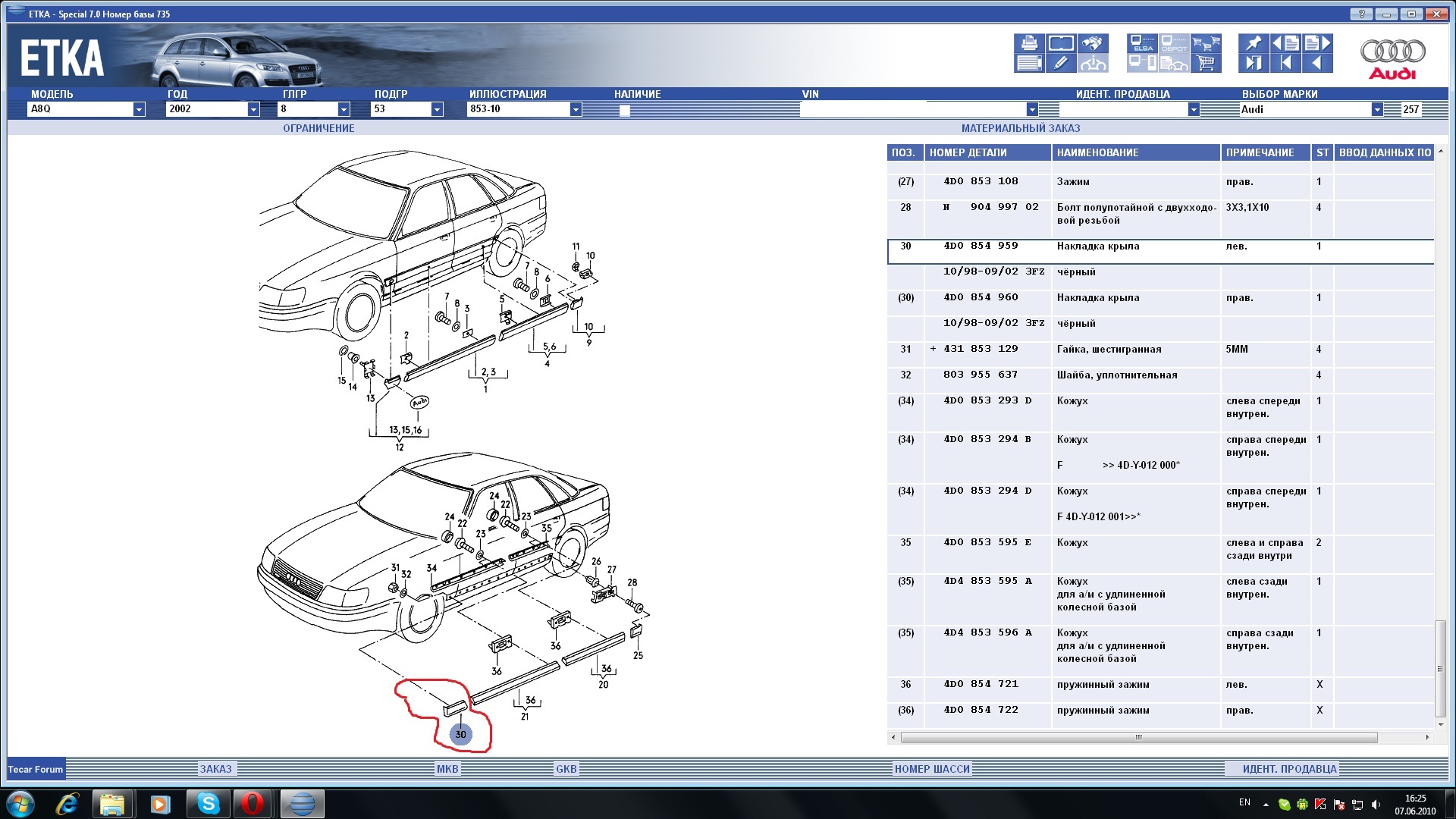
Task: Open the ГОД year dropdown
Action: coord(253,109)
